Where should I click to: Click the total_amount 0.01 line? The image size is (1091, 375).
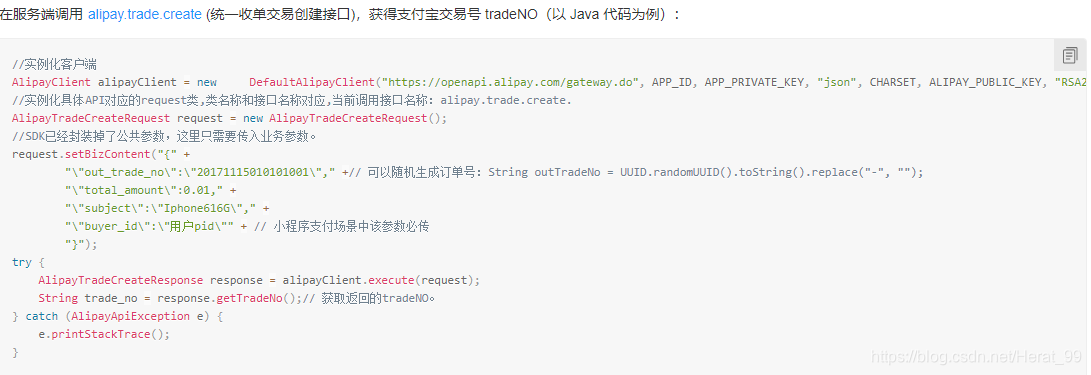click(x=150, y=190)
